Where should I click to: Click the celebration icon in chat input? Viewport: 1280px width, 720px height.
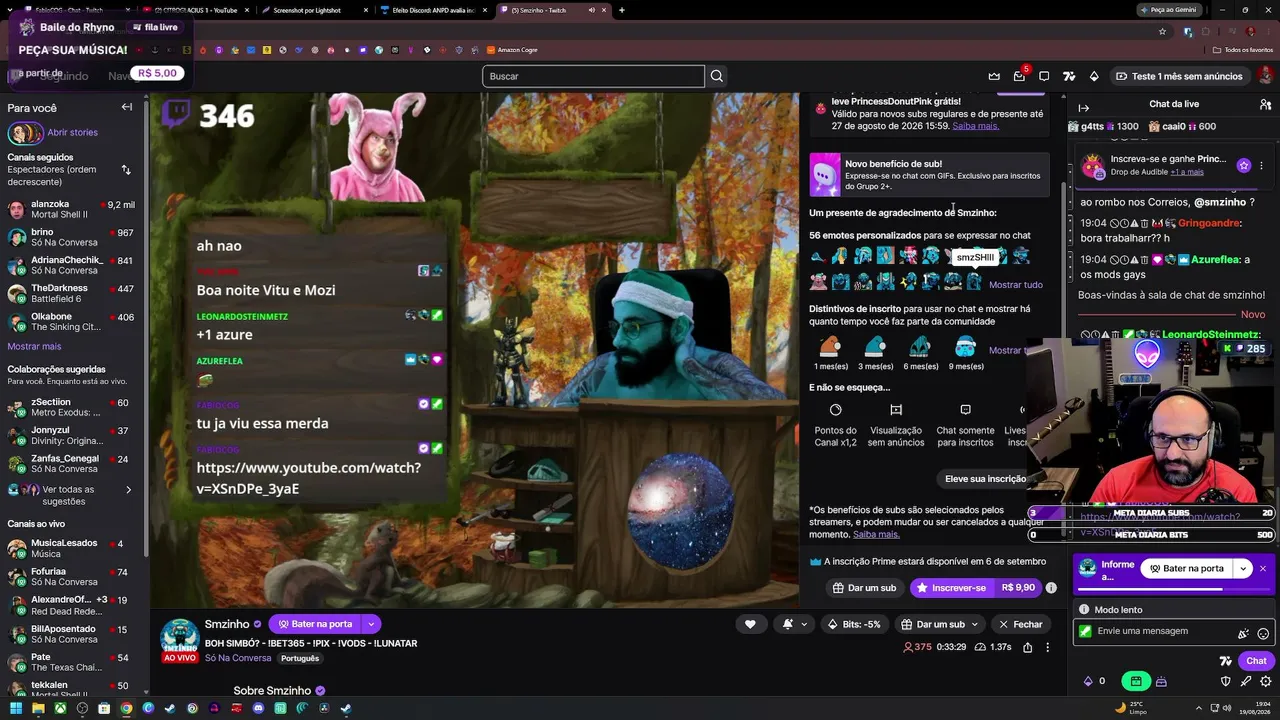(x=1243, y=633)
